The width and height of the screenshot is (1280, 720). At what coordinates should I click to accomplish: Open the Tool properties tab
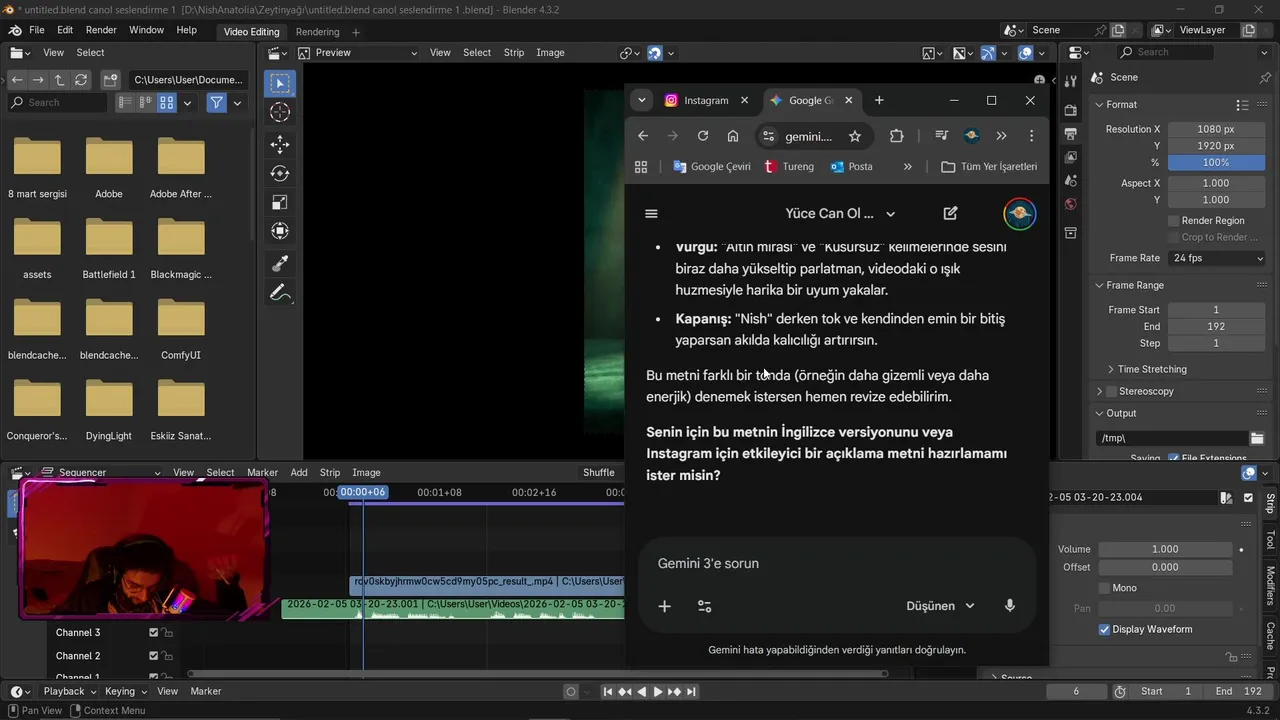pos(1070,82)
